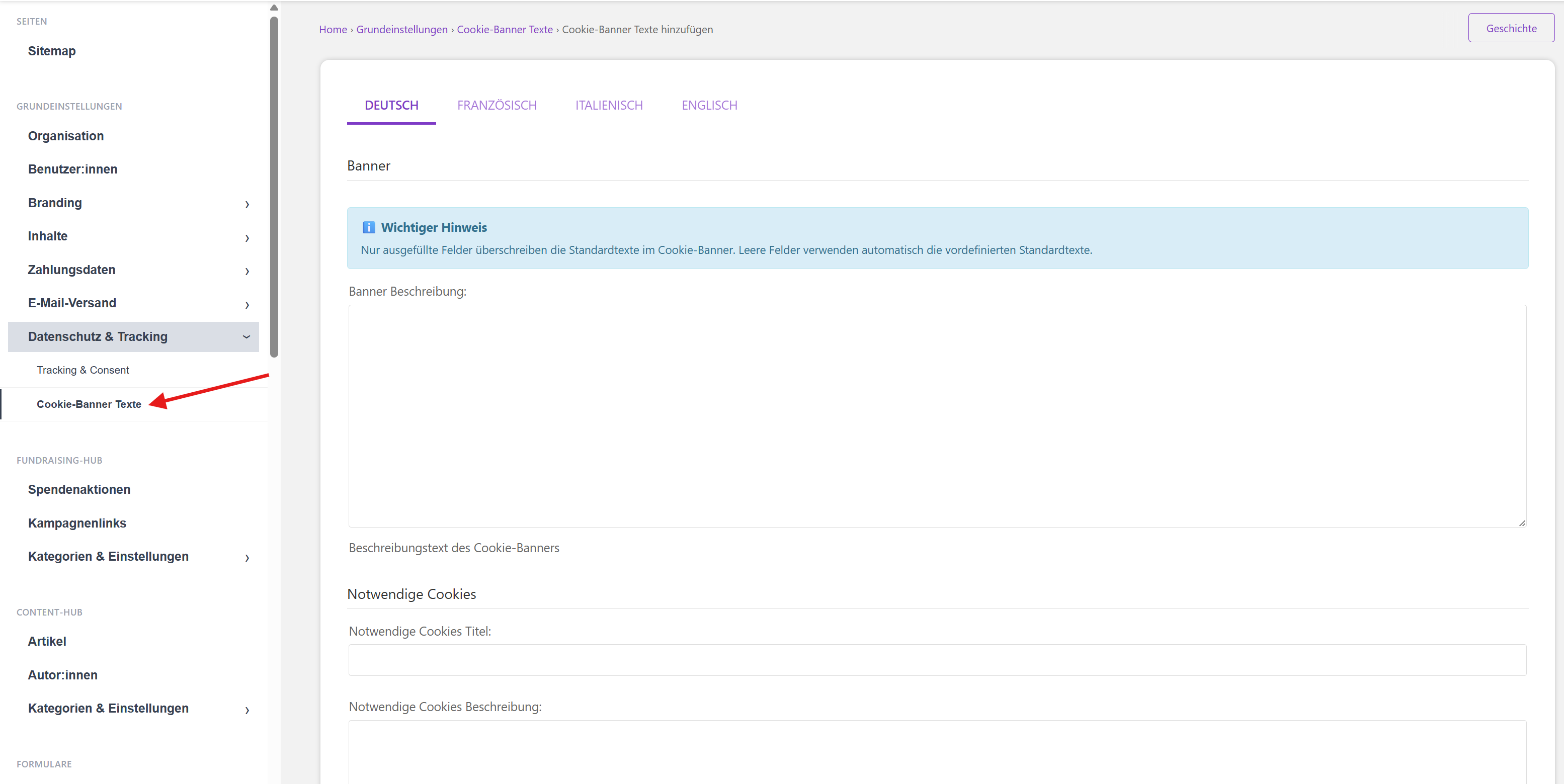
Task: Go to Home breadcrumb link
Action: tap(333, 30)
